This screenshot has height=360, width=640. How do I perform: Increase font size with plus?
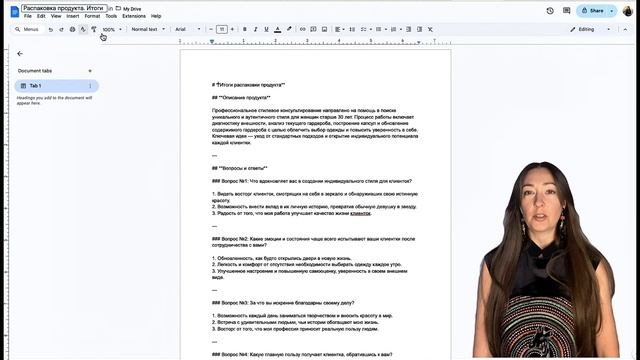pos(232,29)
